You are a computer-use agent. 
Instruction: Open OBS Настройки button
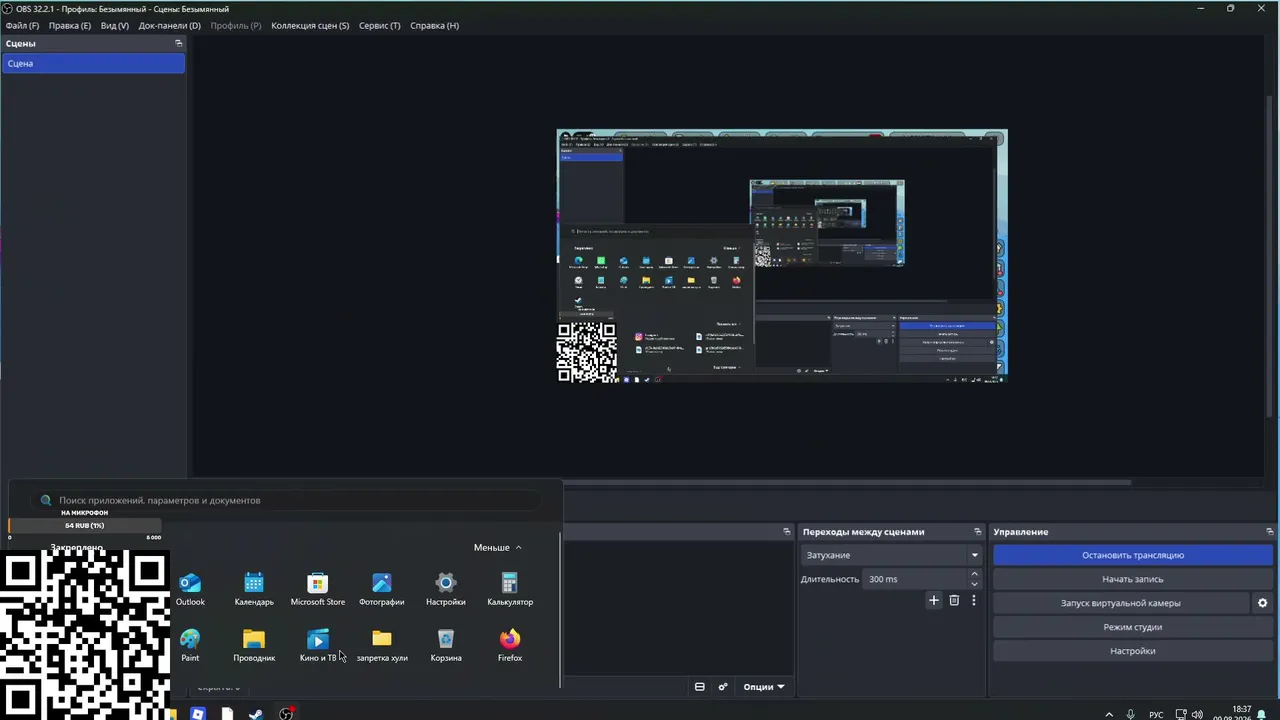[1133, 651]
